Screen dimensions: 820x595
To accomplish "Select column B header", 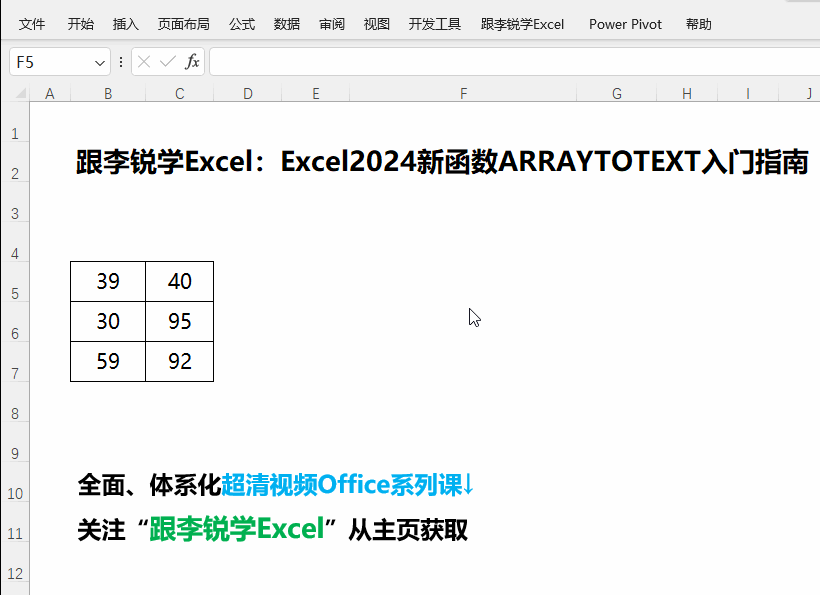I will click(108, 94).
